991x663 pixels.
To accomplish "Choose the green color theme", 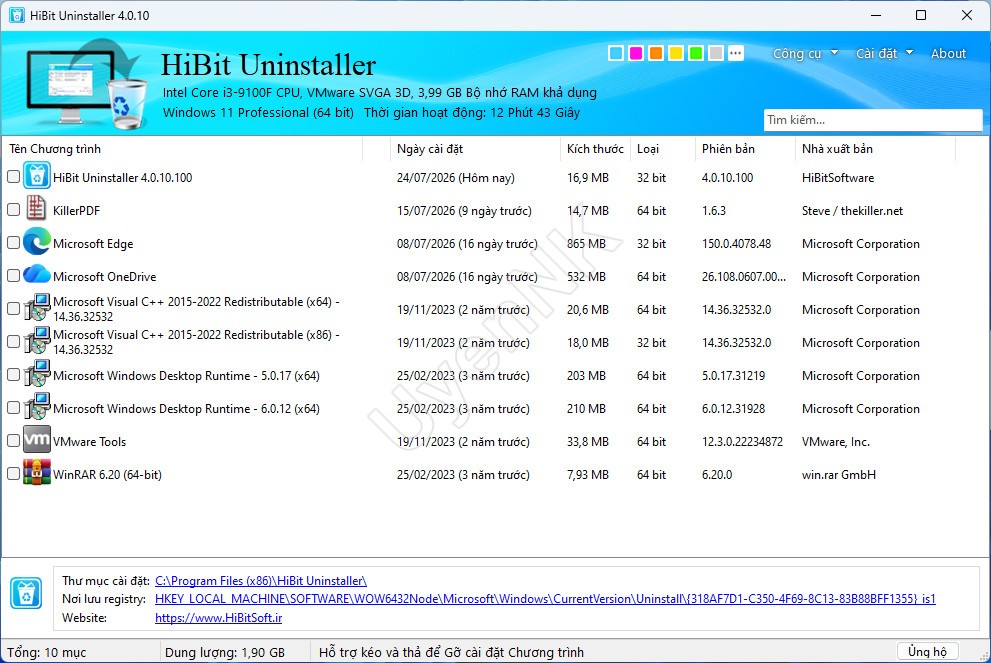I will 696,53.
